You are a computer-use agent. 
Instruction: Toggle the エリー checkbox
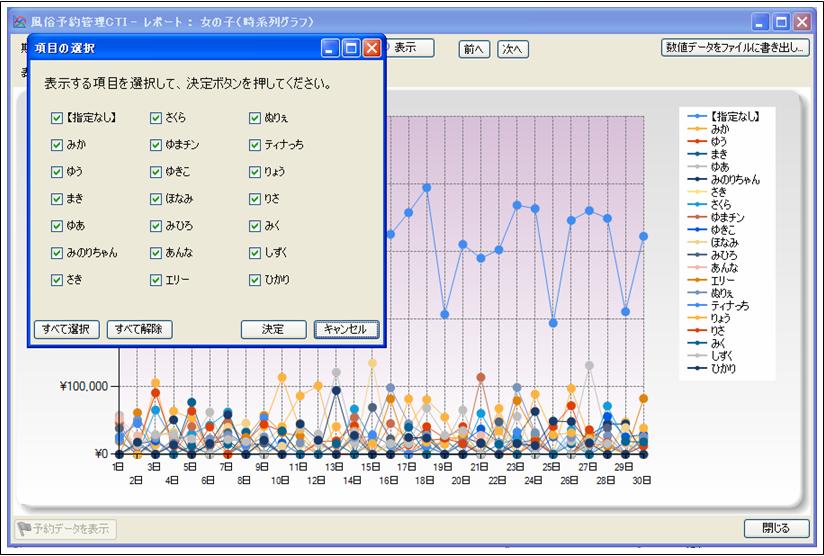pos(156,280)
